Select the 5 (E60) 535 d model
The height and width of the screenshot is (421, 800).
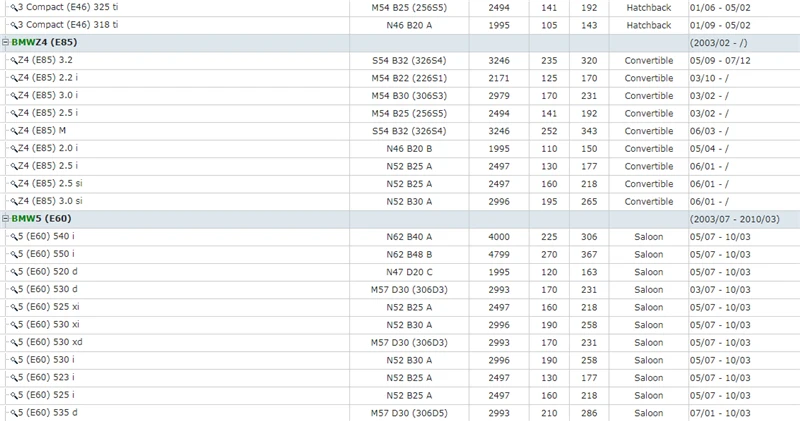[47, 412]
